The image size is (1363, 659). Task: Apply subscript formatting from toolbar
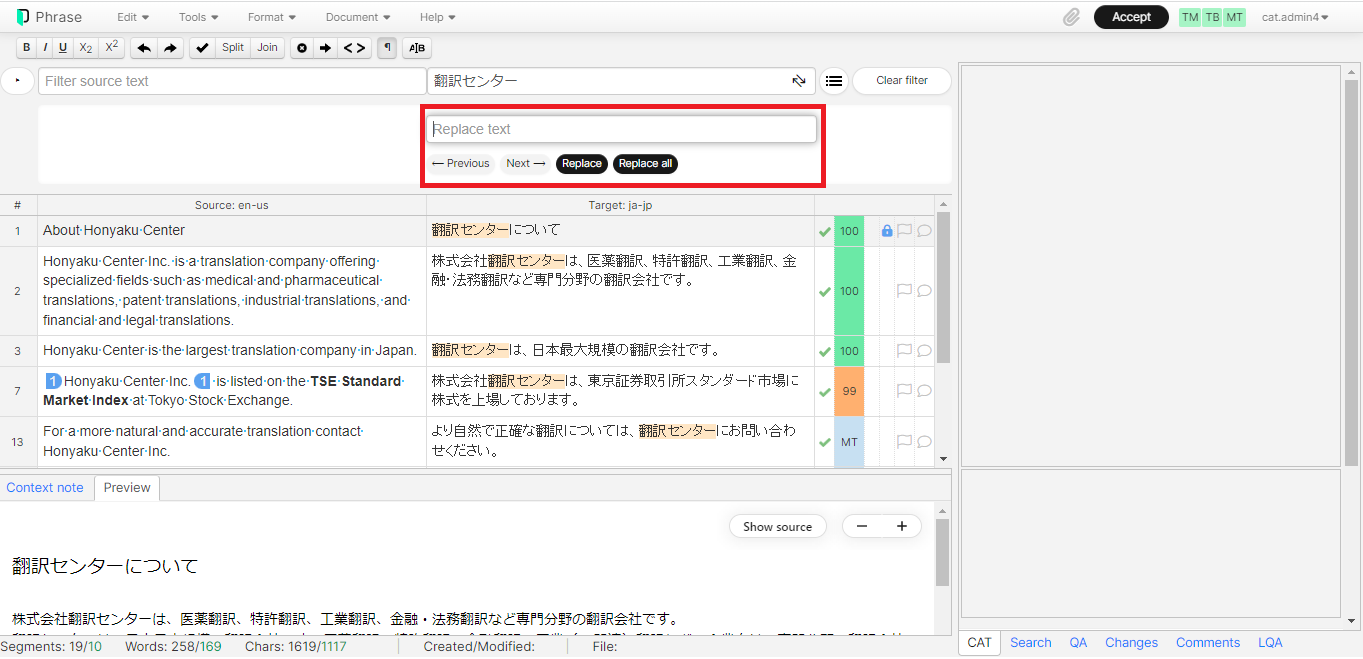point(86,48)
